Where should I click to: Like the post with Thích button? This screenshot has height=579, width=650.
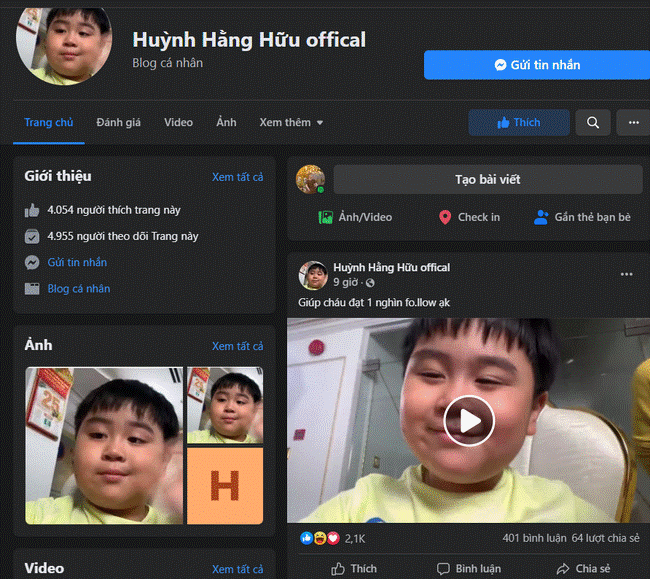click(x=354, y=569)
